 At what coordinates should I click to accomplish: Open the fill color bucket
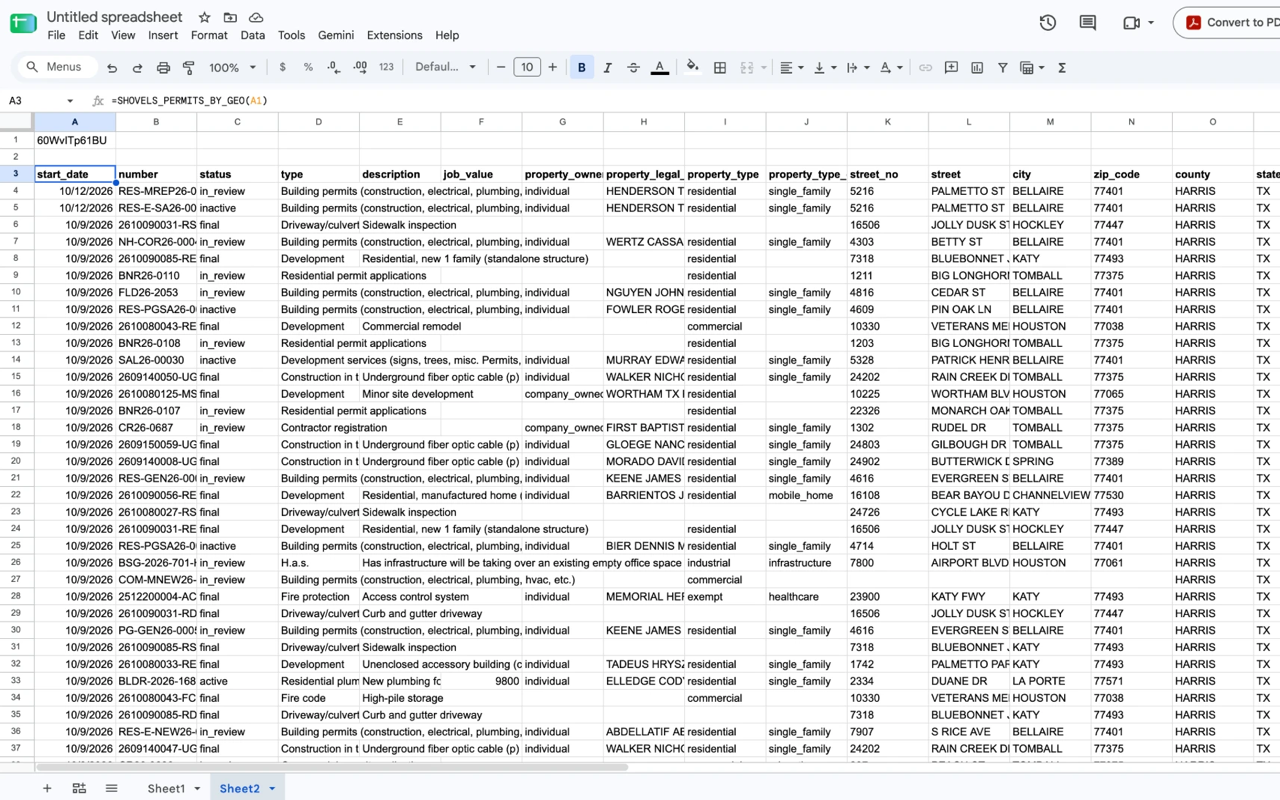692,68
